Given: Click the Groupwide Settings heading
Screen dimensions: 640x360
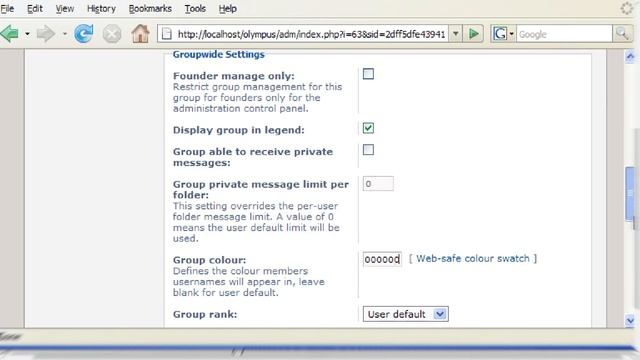Looking at the screenshot, I should pos(218,54).
